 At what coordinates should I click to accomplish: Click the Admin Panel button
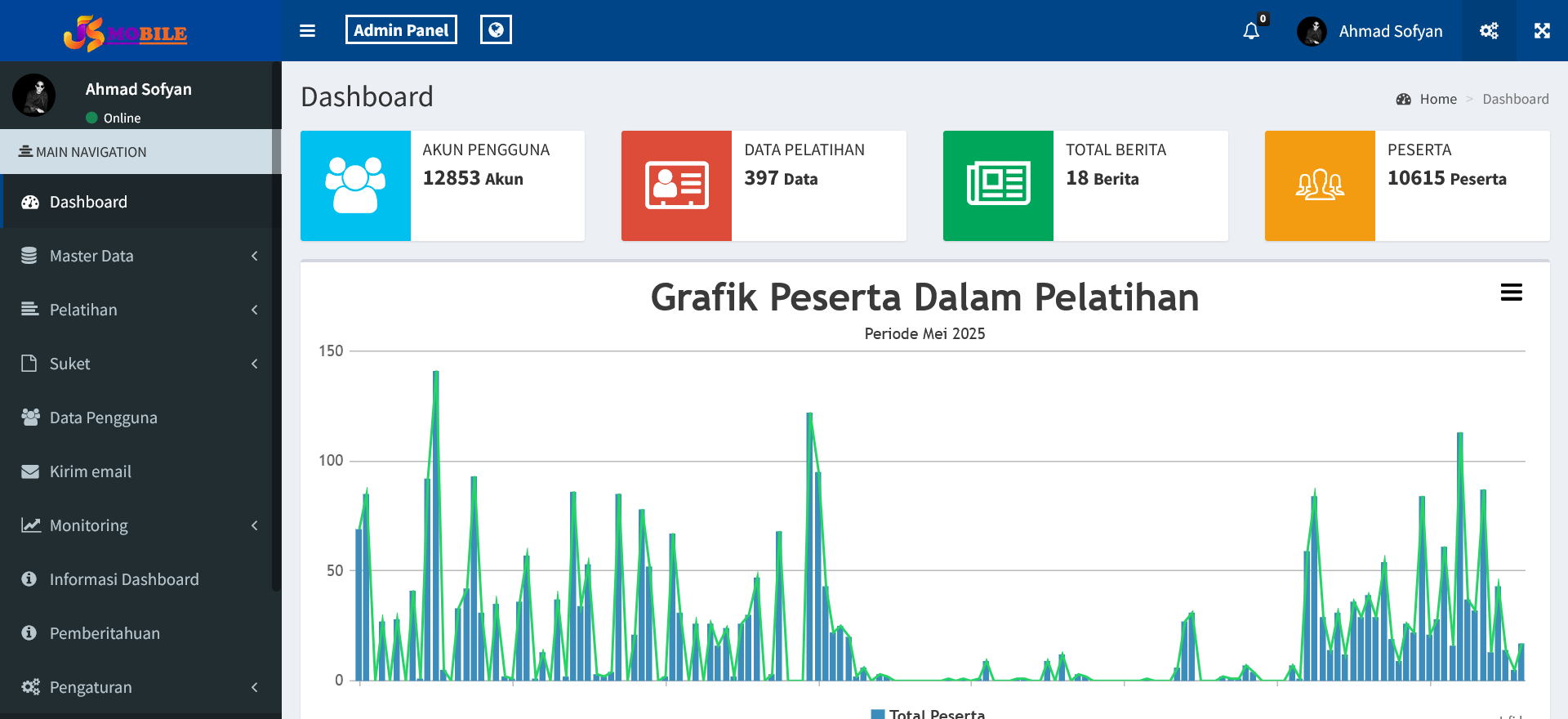[401, 30]
